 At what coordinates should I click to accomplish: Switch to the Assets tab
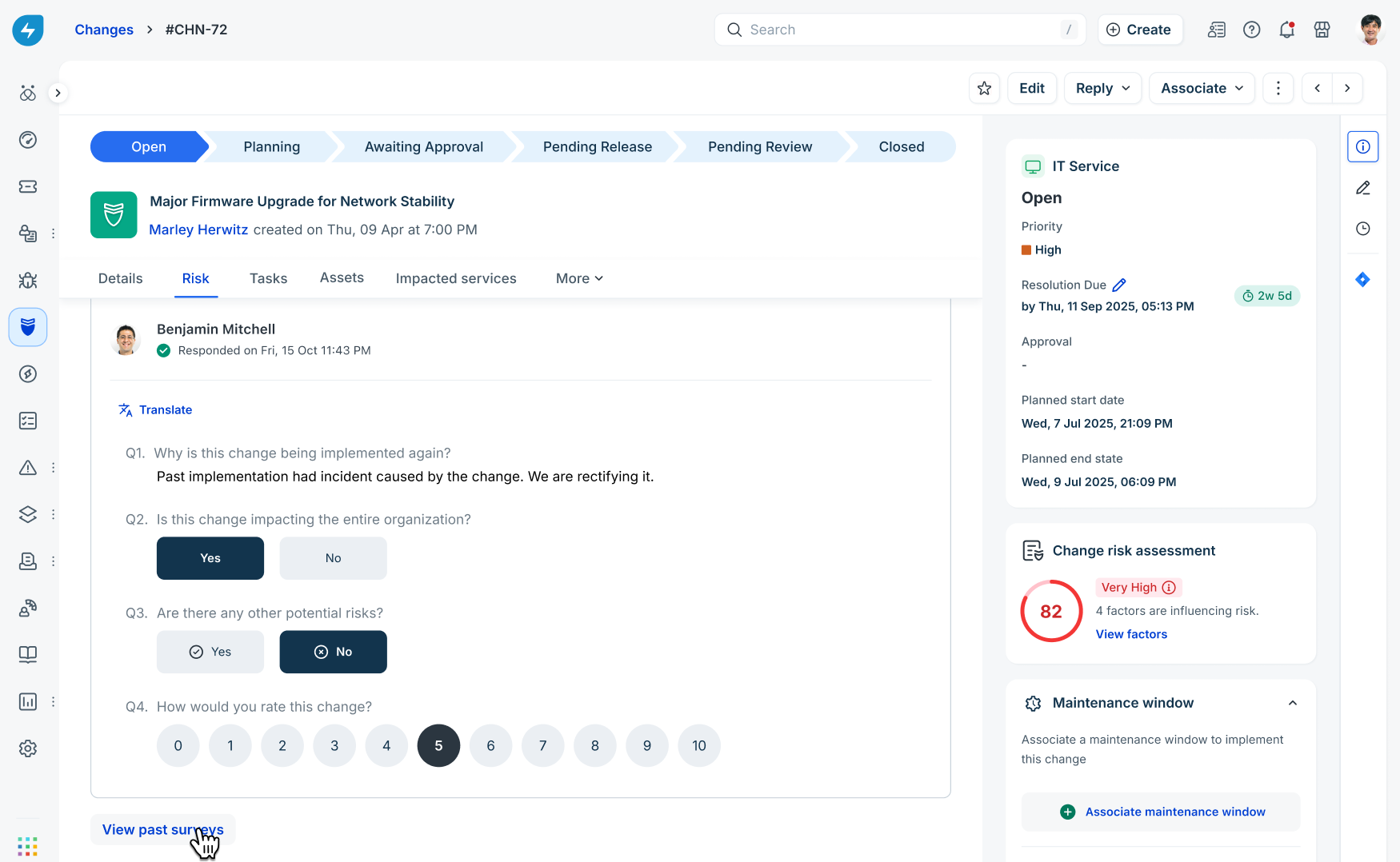point(342,277)
